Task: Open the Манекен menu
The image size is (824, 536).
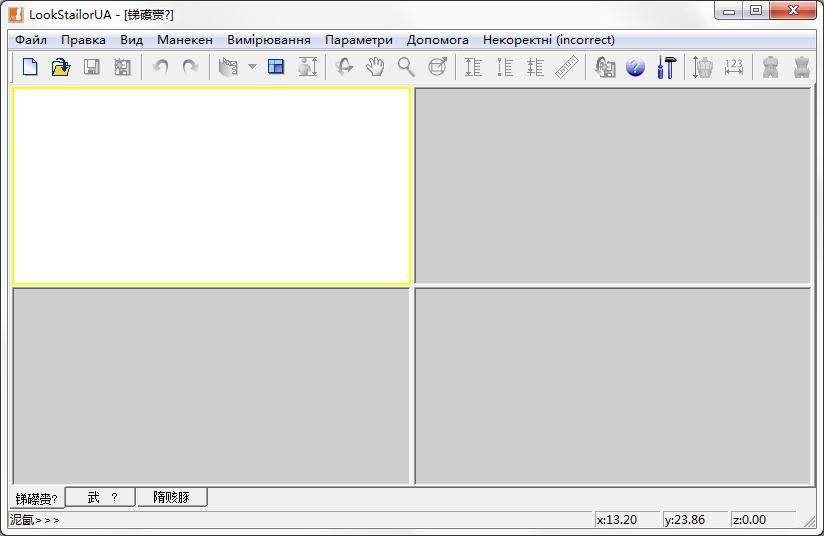Action: (184, 40)
